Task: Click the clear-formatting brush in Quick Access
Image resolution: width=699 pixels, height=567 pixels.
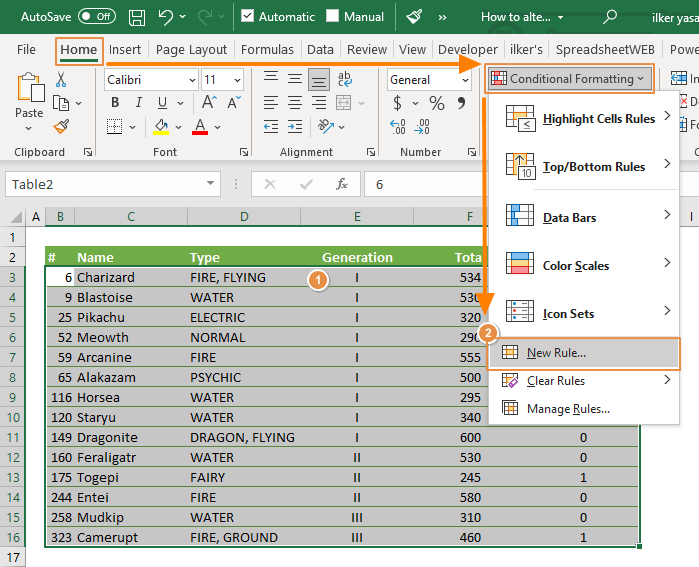Action: [414, 17]
